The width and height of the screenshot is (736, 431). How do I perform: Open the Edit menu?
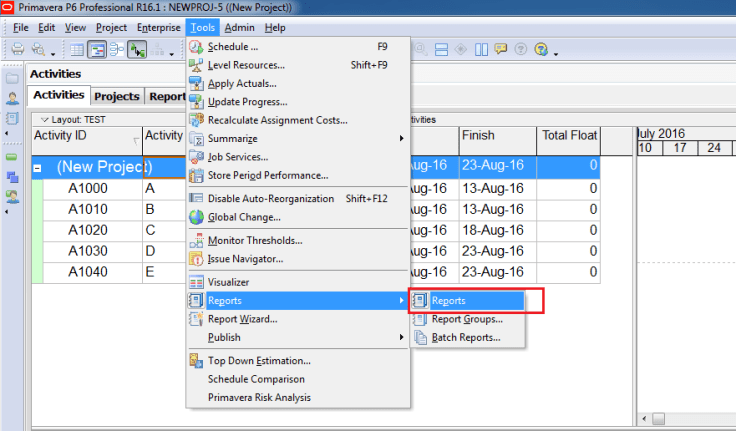click(46, 28)
